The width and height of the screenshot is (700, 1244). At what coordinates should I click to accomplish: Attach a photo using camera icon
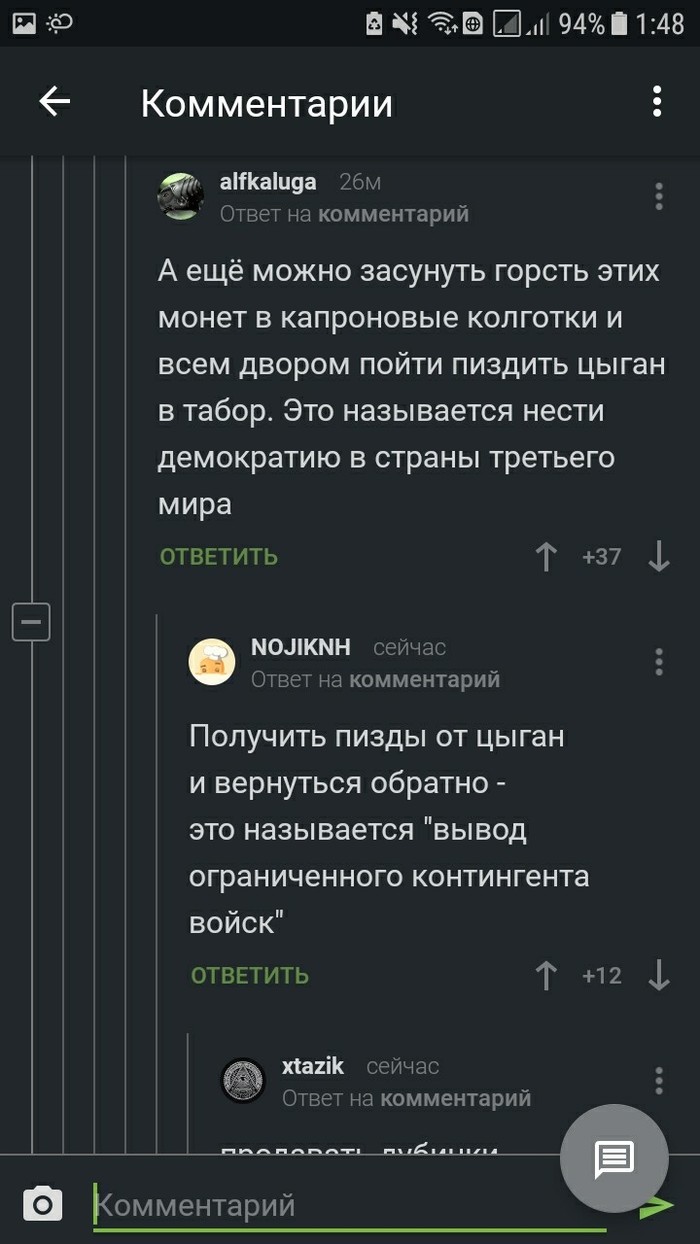click(x=42, y=1204)
